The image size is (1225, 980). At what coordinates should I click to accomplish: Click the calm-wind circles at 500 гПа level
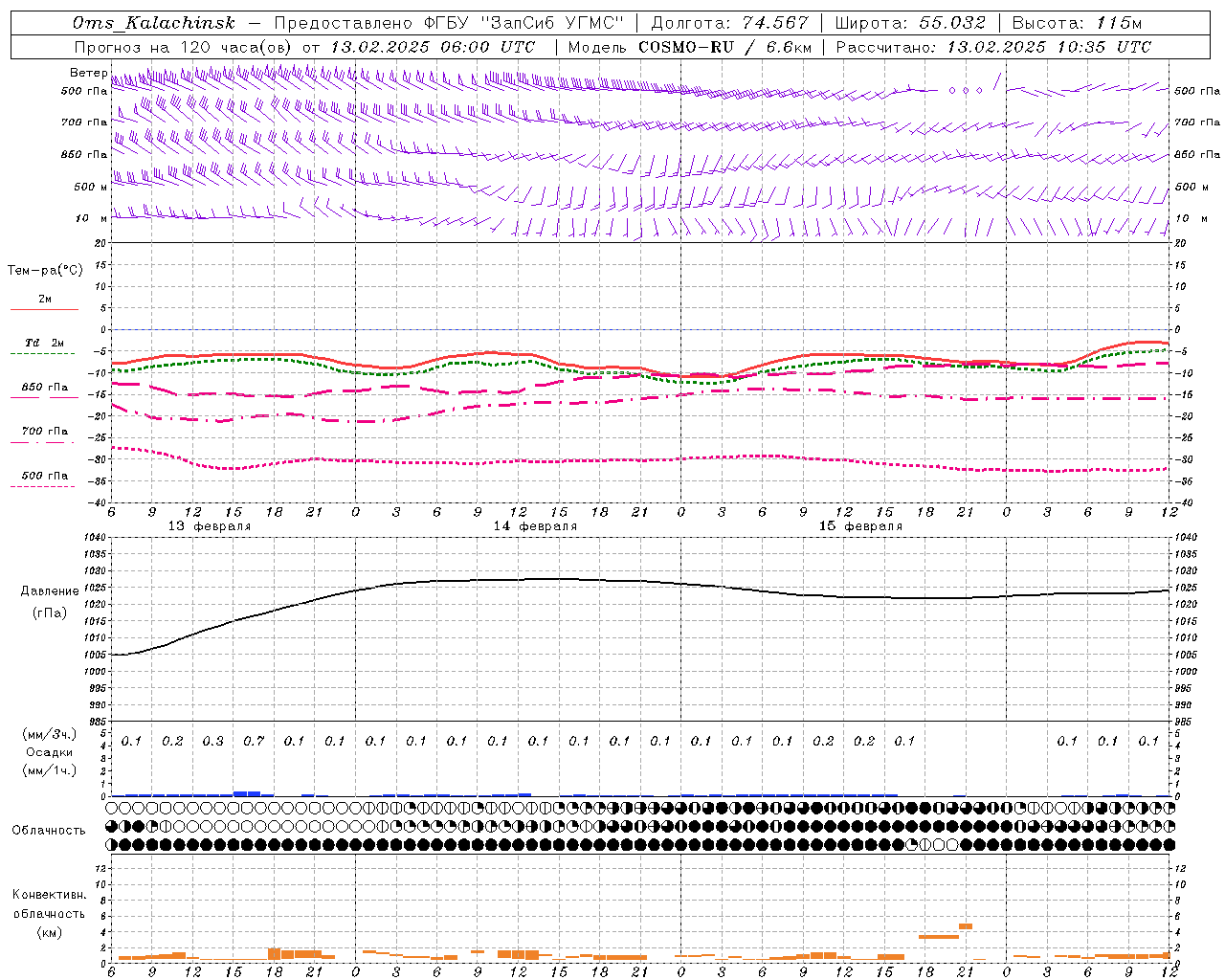click(966, 91)
